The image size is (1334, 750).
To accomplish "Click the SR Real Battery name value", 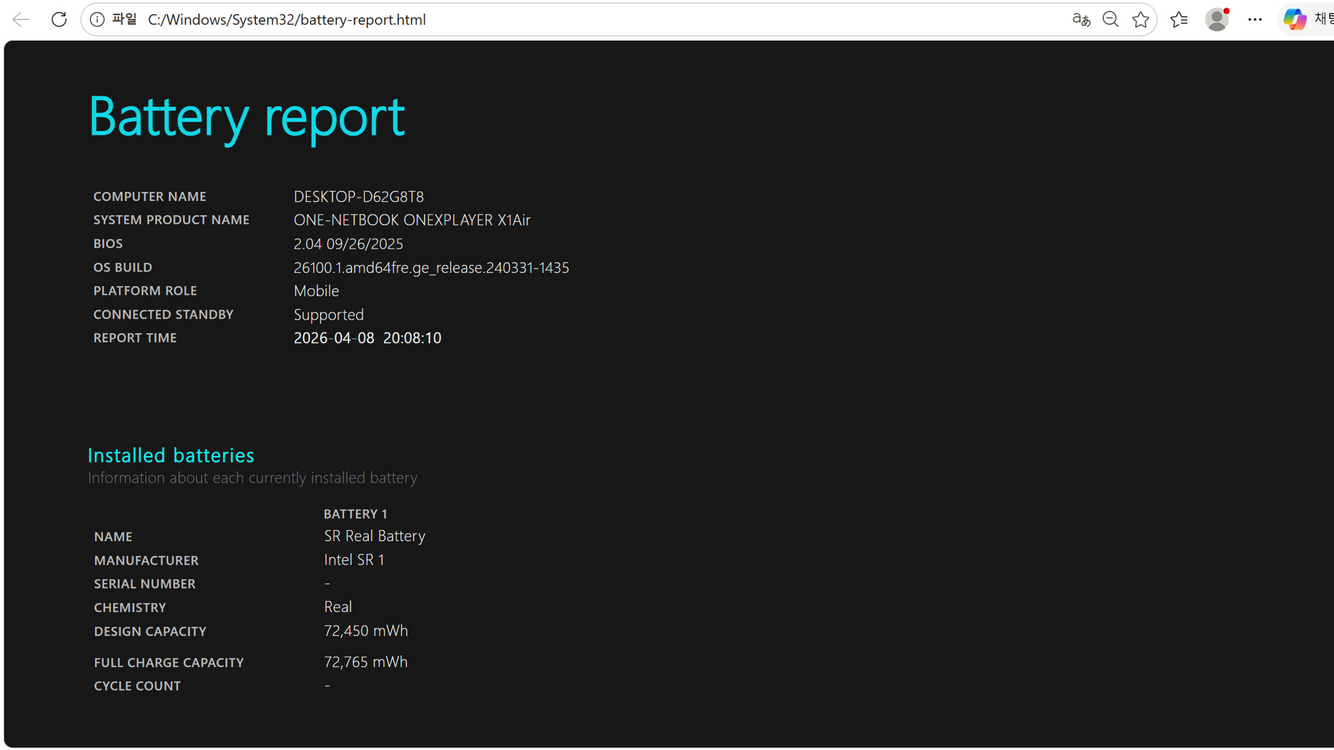I will (374, 536).
